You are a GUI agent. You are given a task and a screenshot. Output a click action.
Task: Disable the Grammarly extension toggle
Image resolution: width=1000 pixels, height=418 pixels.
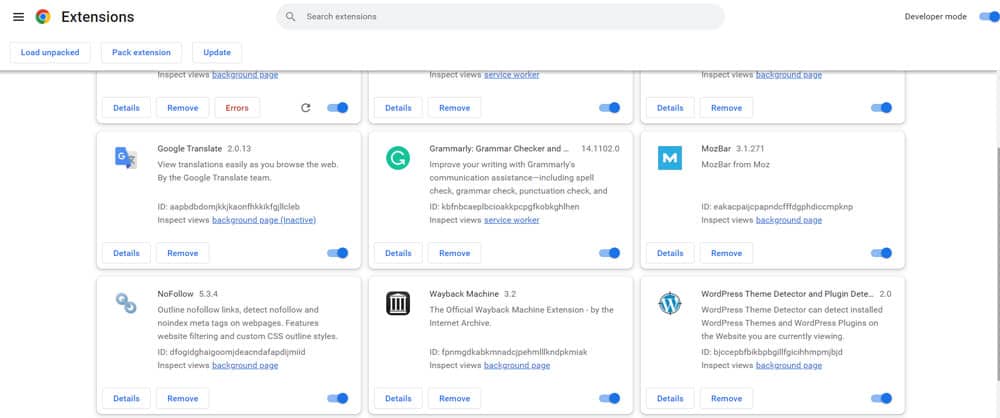[610, 253]
